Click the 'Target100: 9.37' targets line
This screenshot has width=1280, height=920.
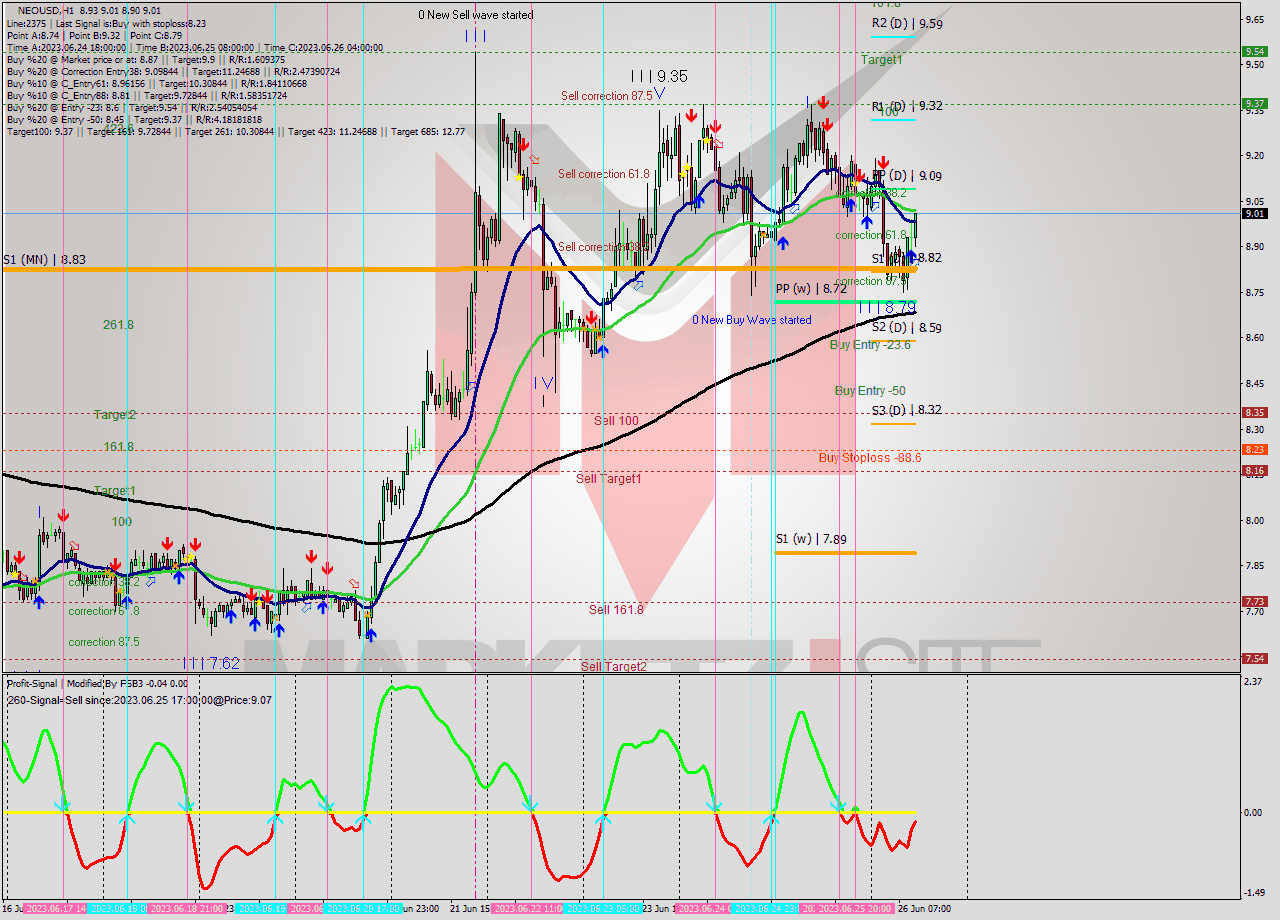click(x=235, y=131)
